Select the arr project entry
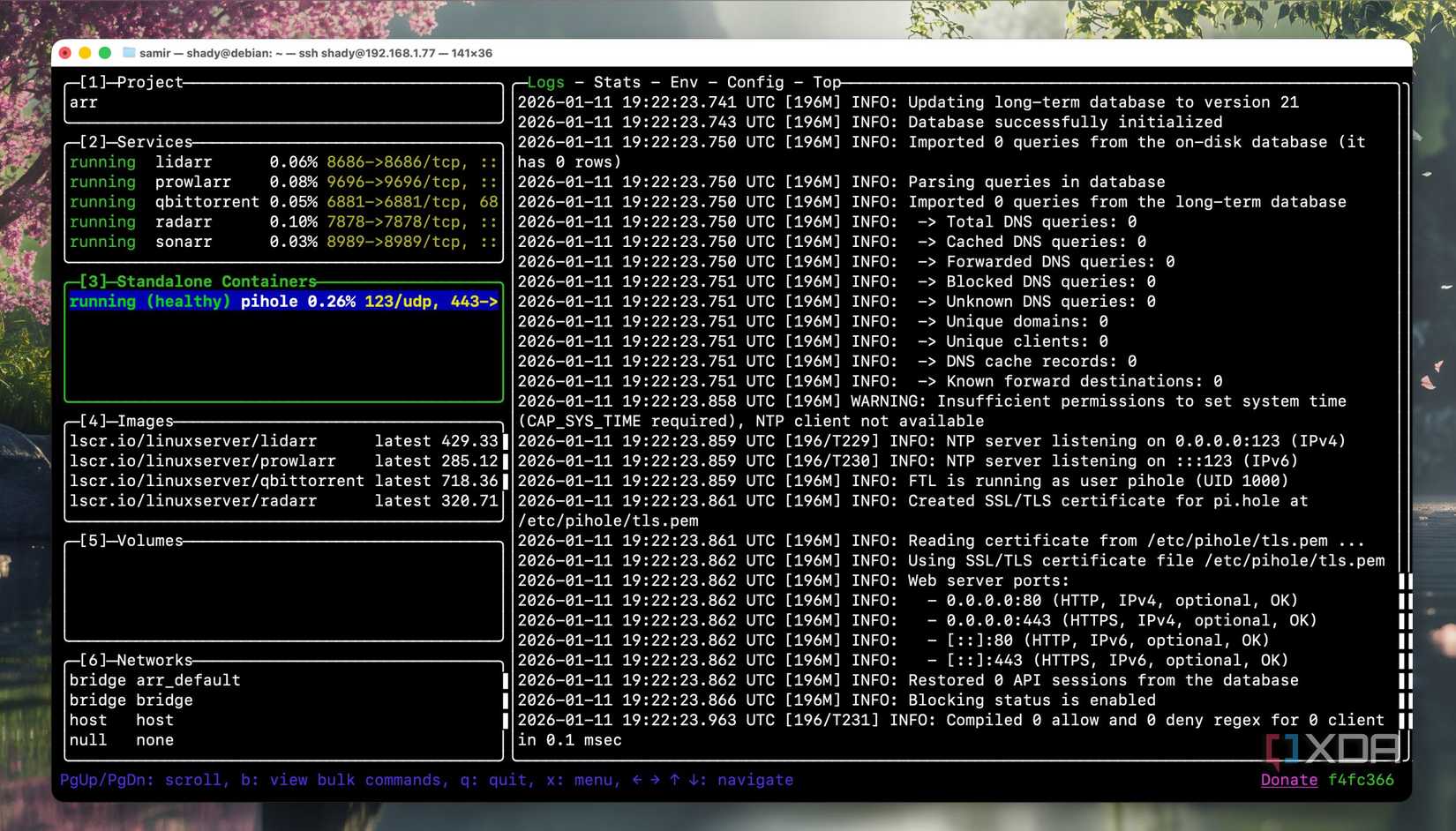 (82, 102)
